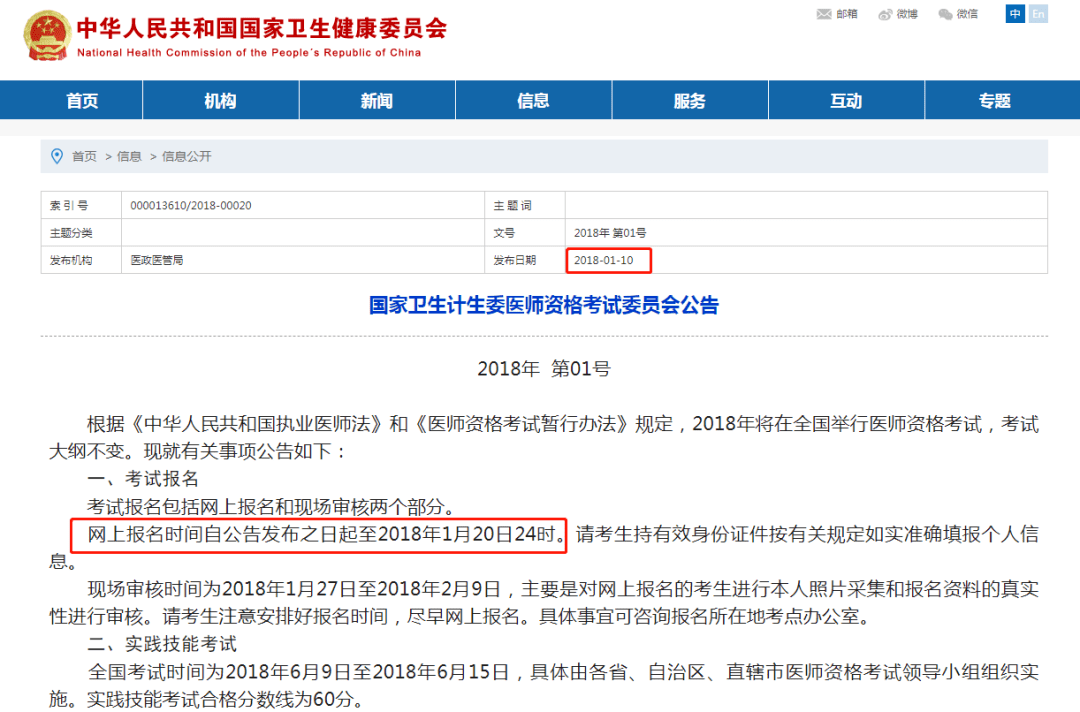
Task: Go to 信息 in the breadcrumb
Action: click(129, 156)
